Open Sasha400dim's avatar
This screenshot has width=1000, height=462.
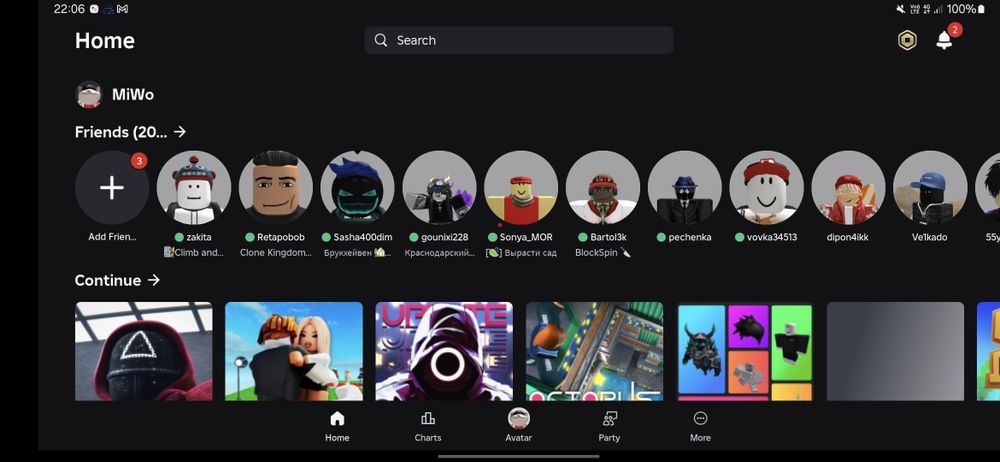coord(357,188)
